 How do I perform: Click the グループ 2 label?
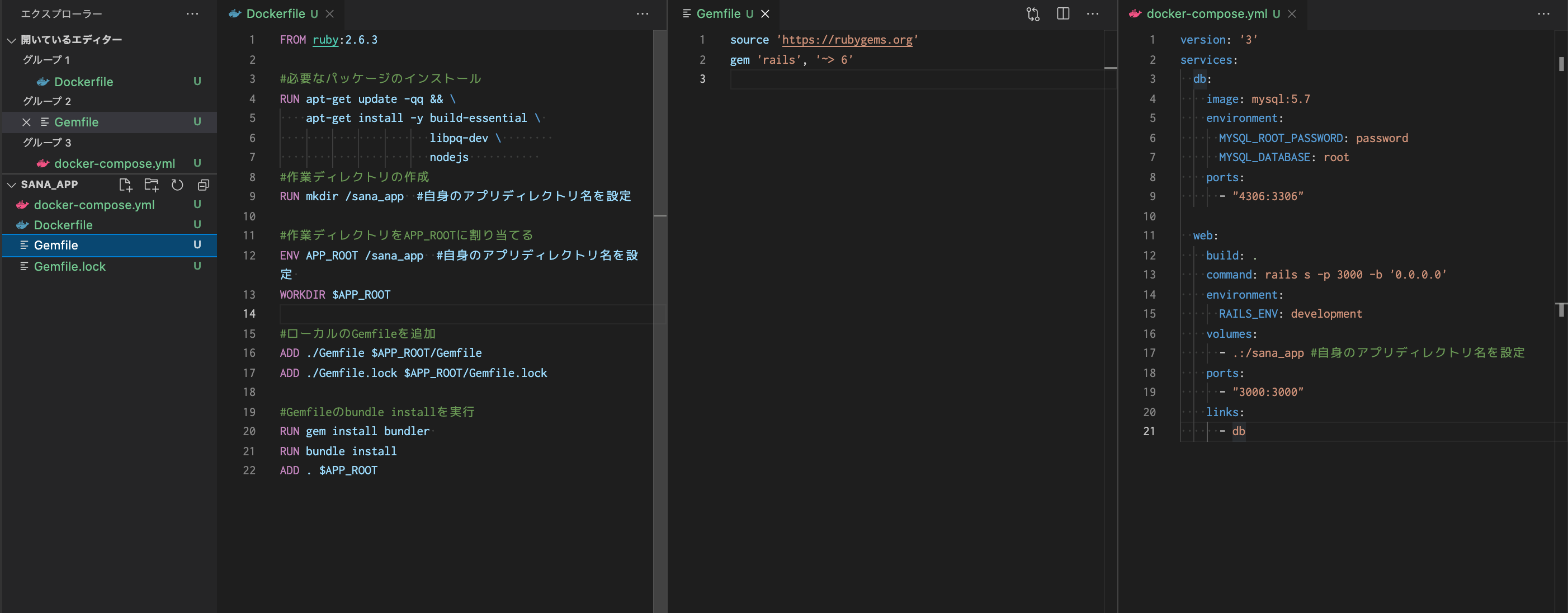[x=47, y=101]
